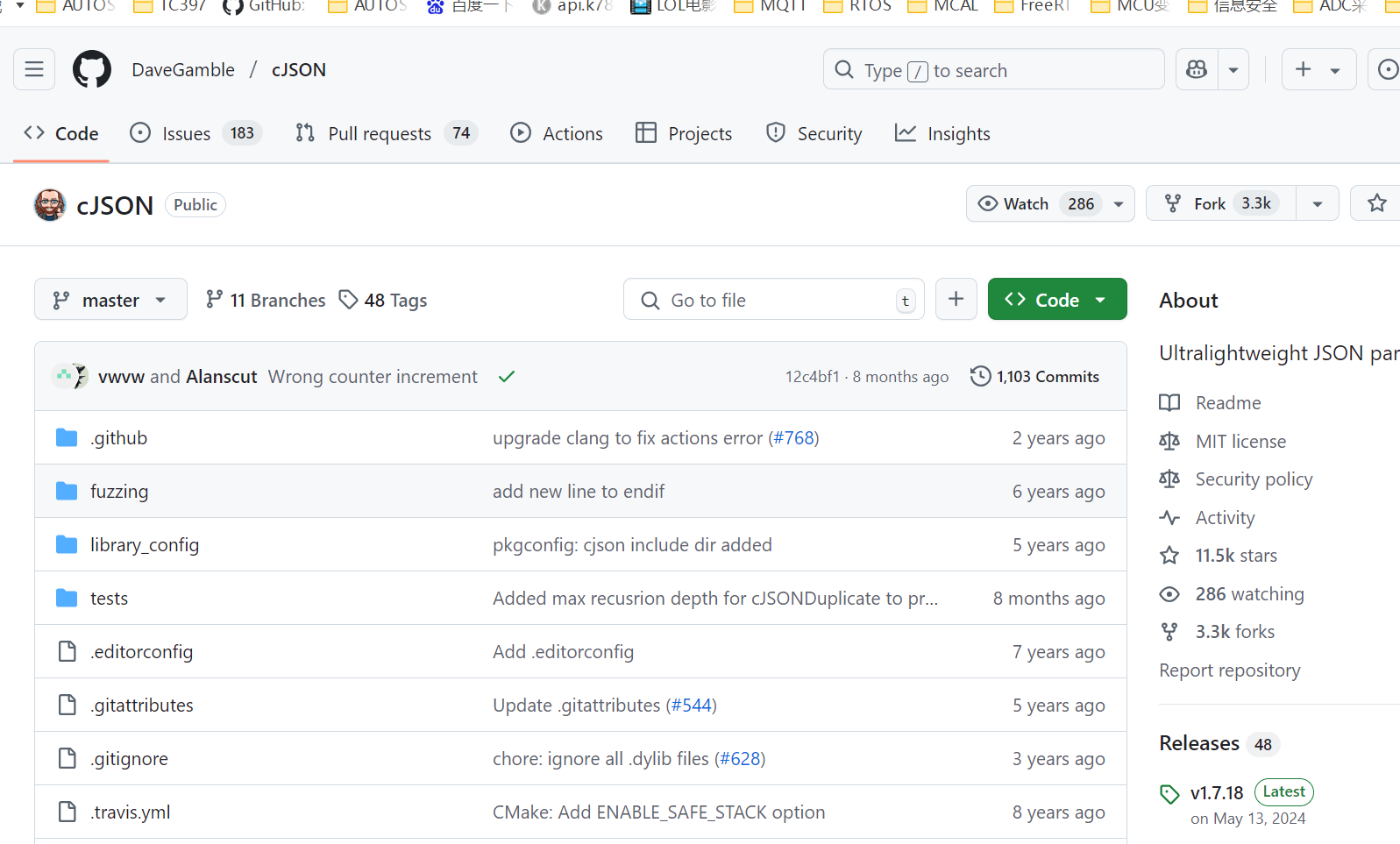Click the DaveGamble avatar next to cJSON
The image size is (1400, 844).
[50, 205]
